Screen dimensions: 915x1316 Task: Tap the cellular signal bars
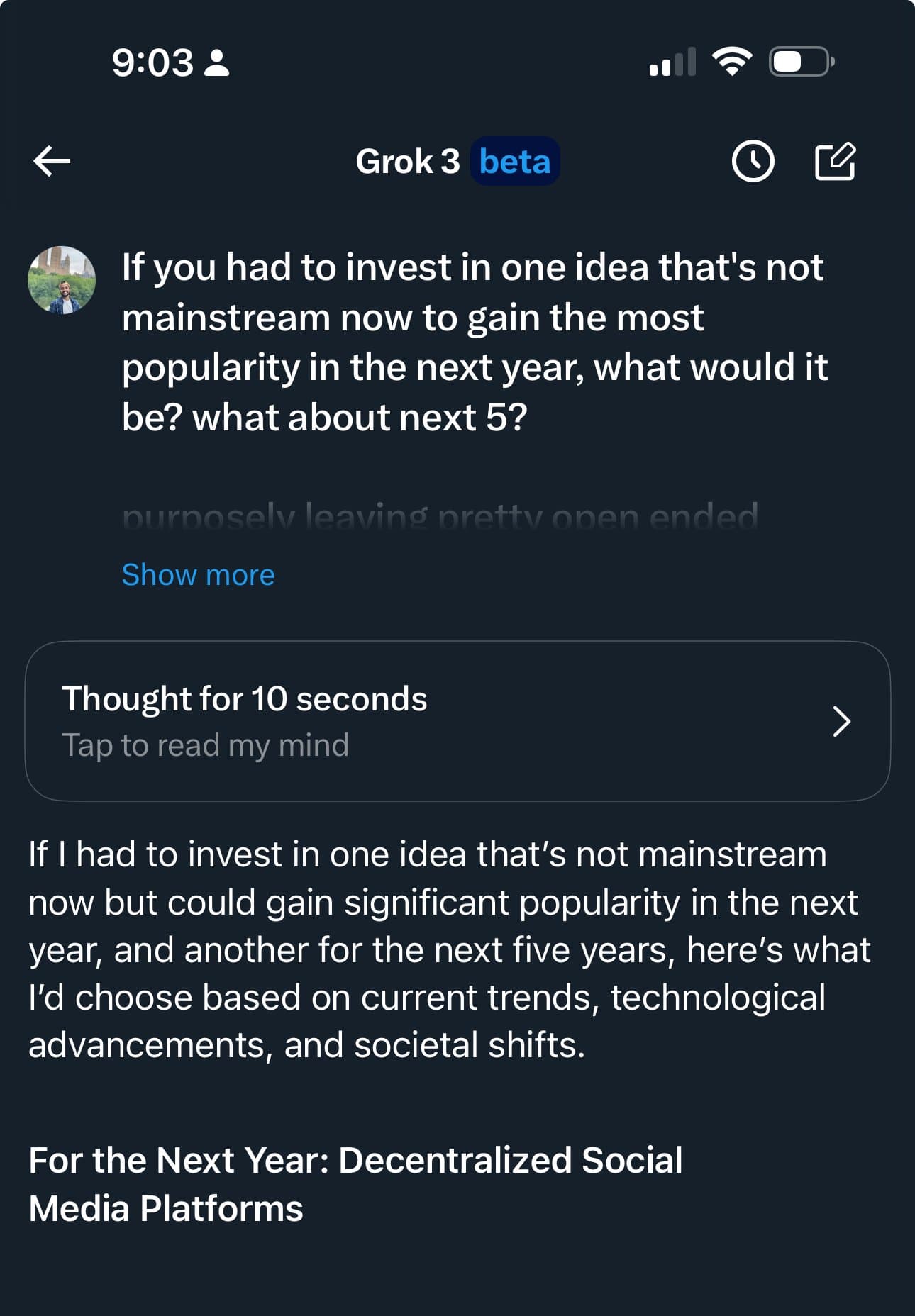click(x=672, y=62)
